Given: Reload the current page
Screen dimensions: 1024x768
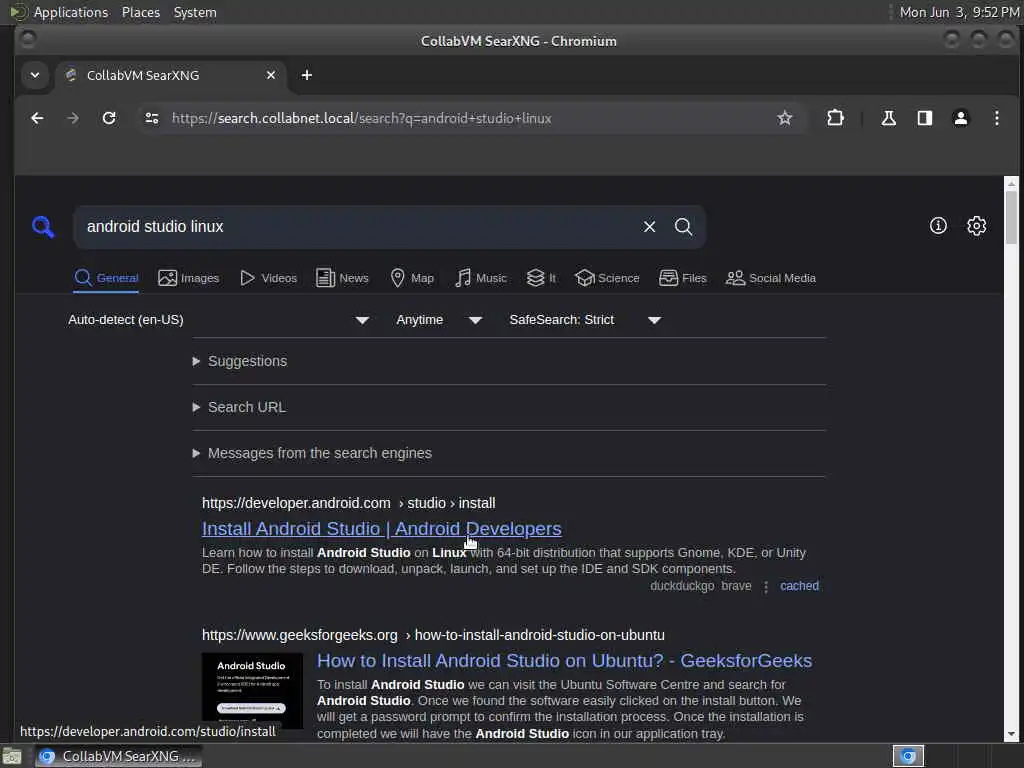Looking at the screenshot, I should [x=109, y=118].
